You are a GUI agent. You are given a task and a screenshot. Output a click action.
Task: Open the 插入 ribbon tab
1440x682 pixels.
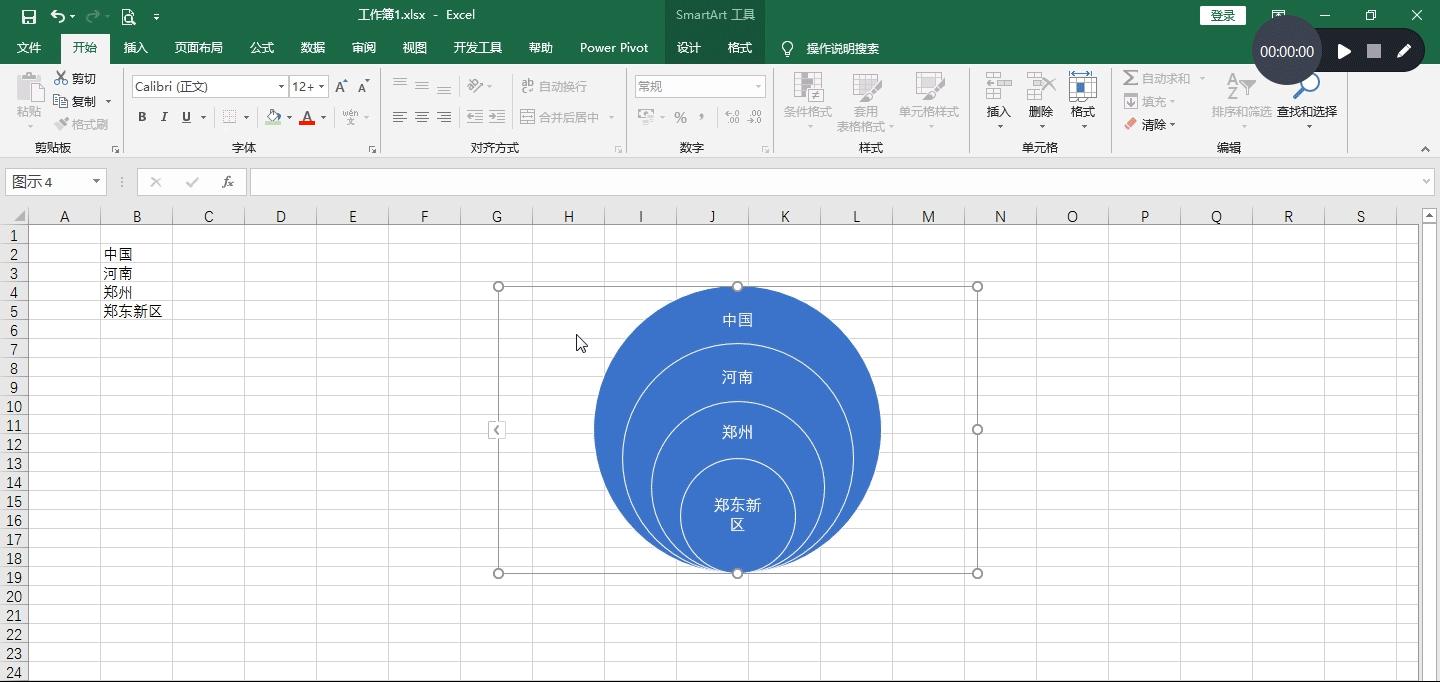tap(135, 47)
